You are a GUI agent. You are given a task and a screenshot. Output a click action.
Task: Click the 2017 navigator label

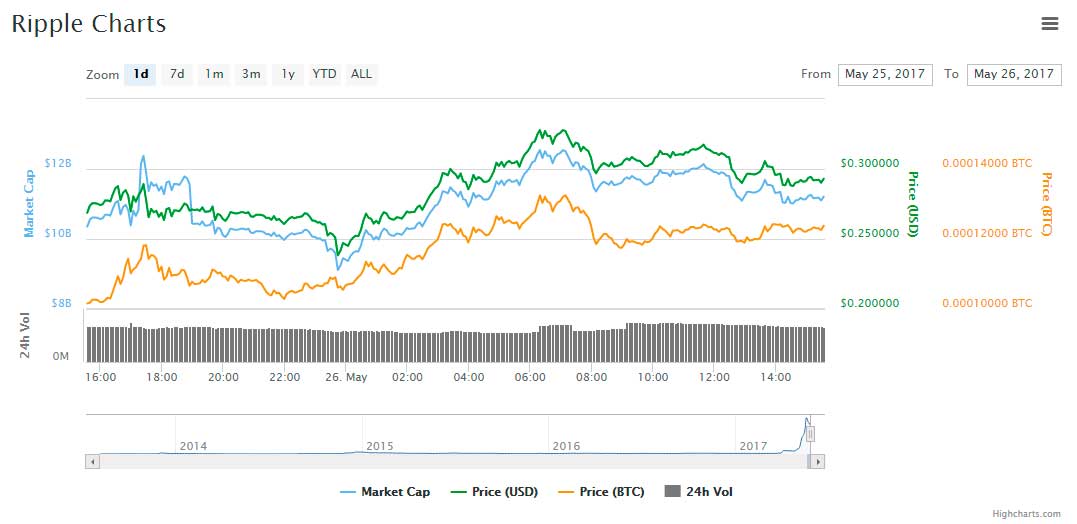pos(753,446)
